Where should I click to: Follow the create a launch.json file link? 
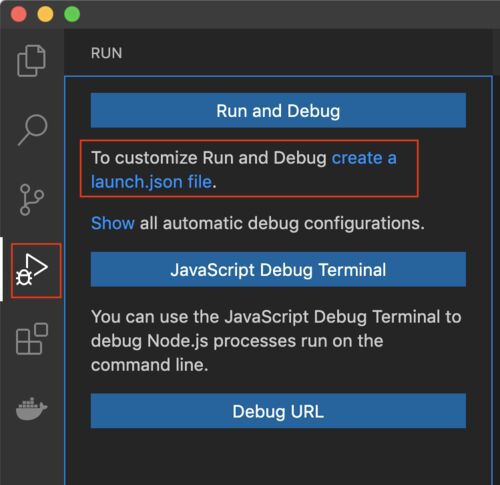(243, 170)
